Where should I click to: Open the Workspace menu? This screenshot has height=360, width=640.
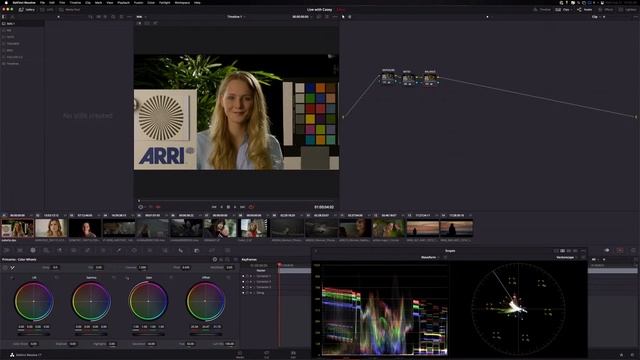pos(182,2)
